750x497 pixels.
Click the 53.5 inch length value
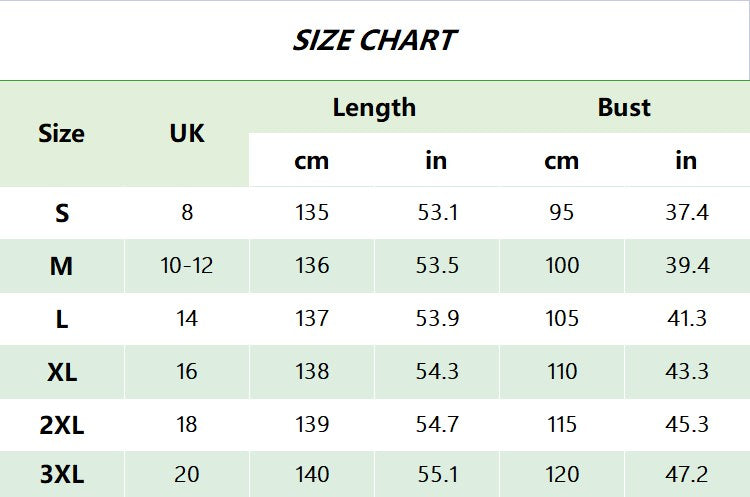(x=437, y=266)
